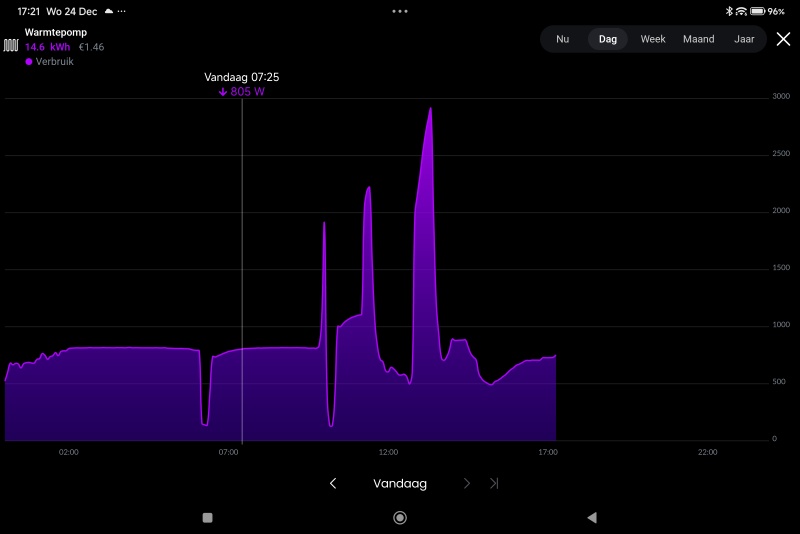Tap the Wi-Fi status icon
The image size is (800, 534).
pos(741,11)
